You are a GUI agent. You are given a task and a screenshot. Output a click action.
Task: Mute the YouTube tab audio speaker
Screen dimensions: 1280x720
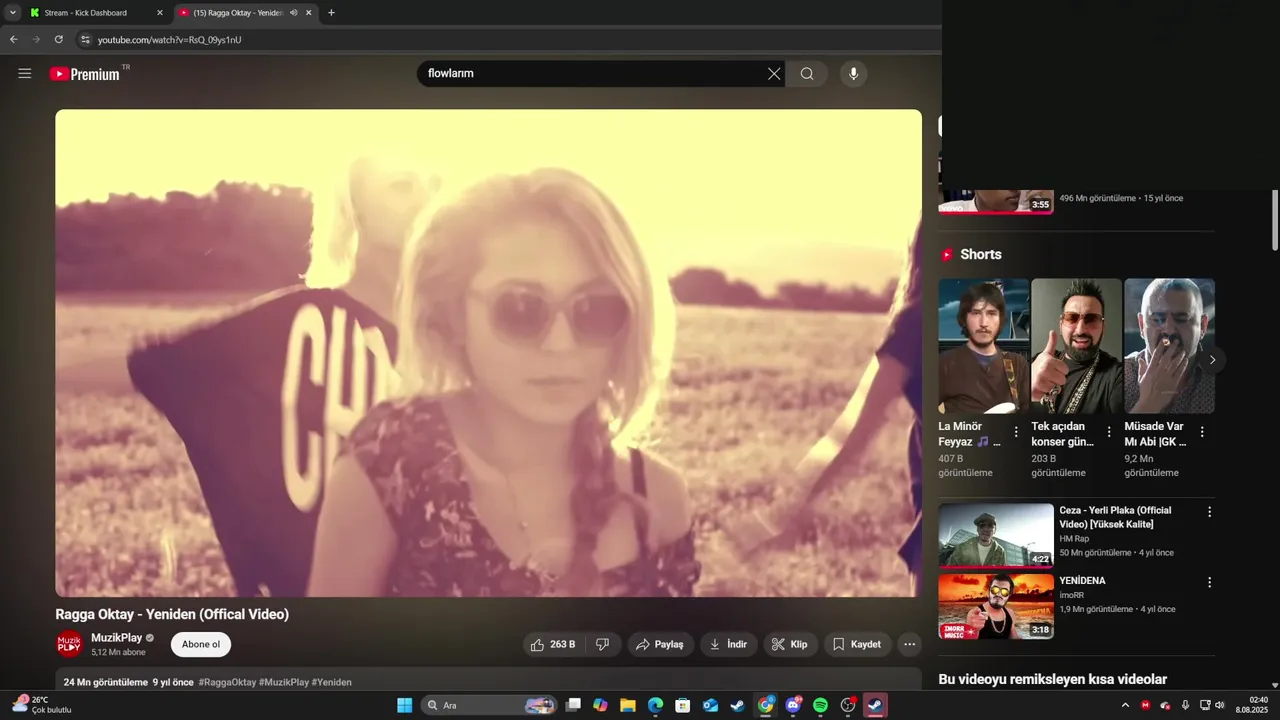click(x=293, y=13)
